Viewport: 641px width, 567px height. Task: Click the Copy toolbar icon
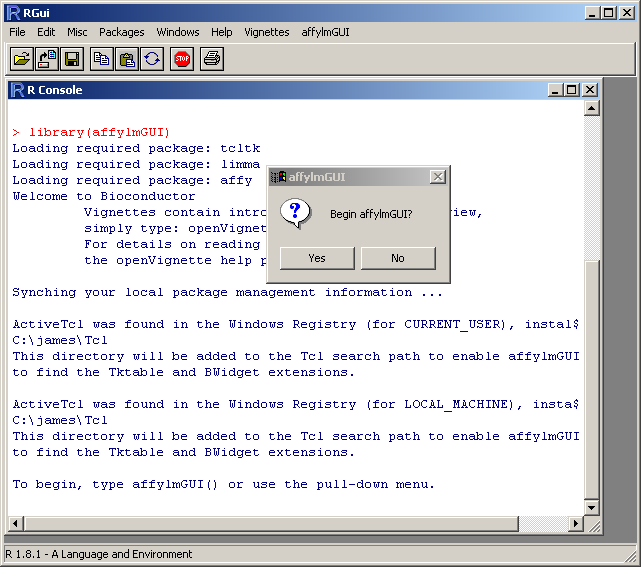click(102, 59)
